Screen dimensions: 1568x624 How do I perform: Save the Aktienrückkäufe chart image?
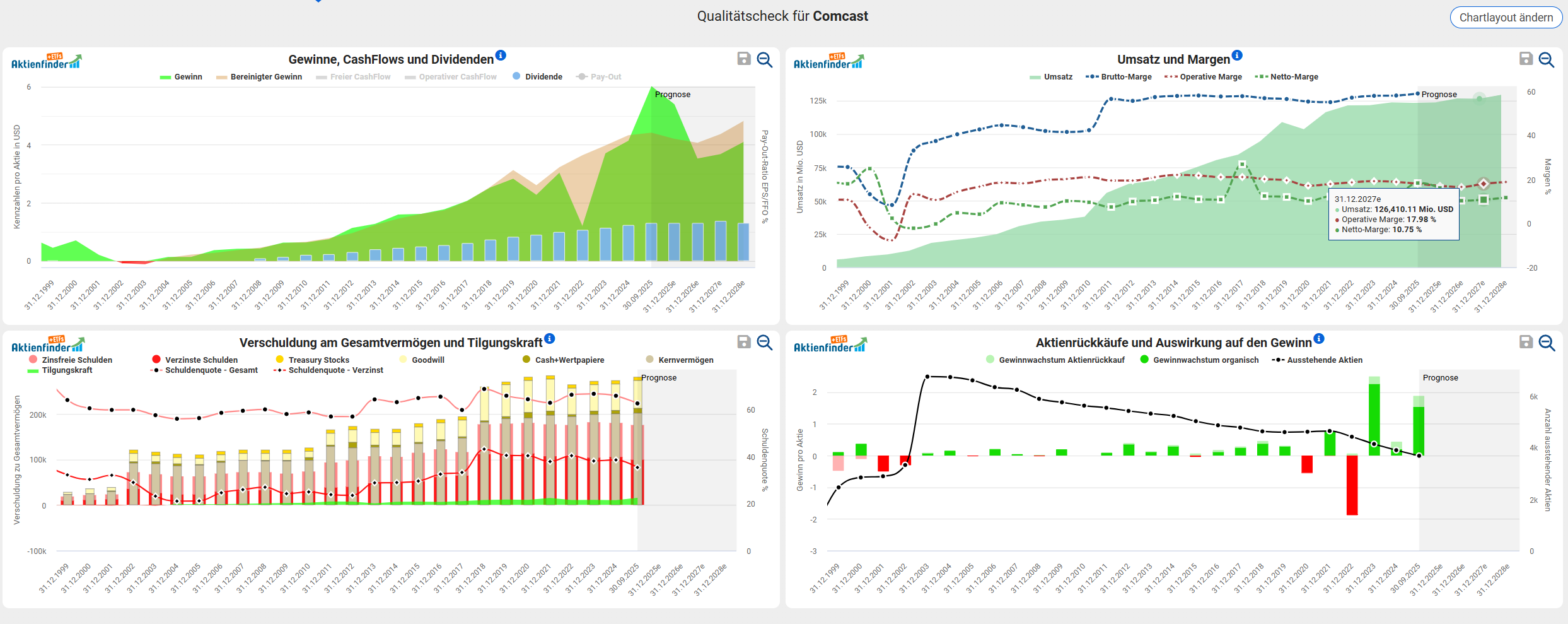point(1526,342)
